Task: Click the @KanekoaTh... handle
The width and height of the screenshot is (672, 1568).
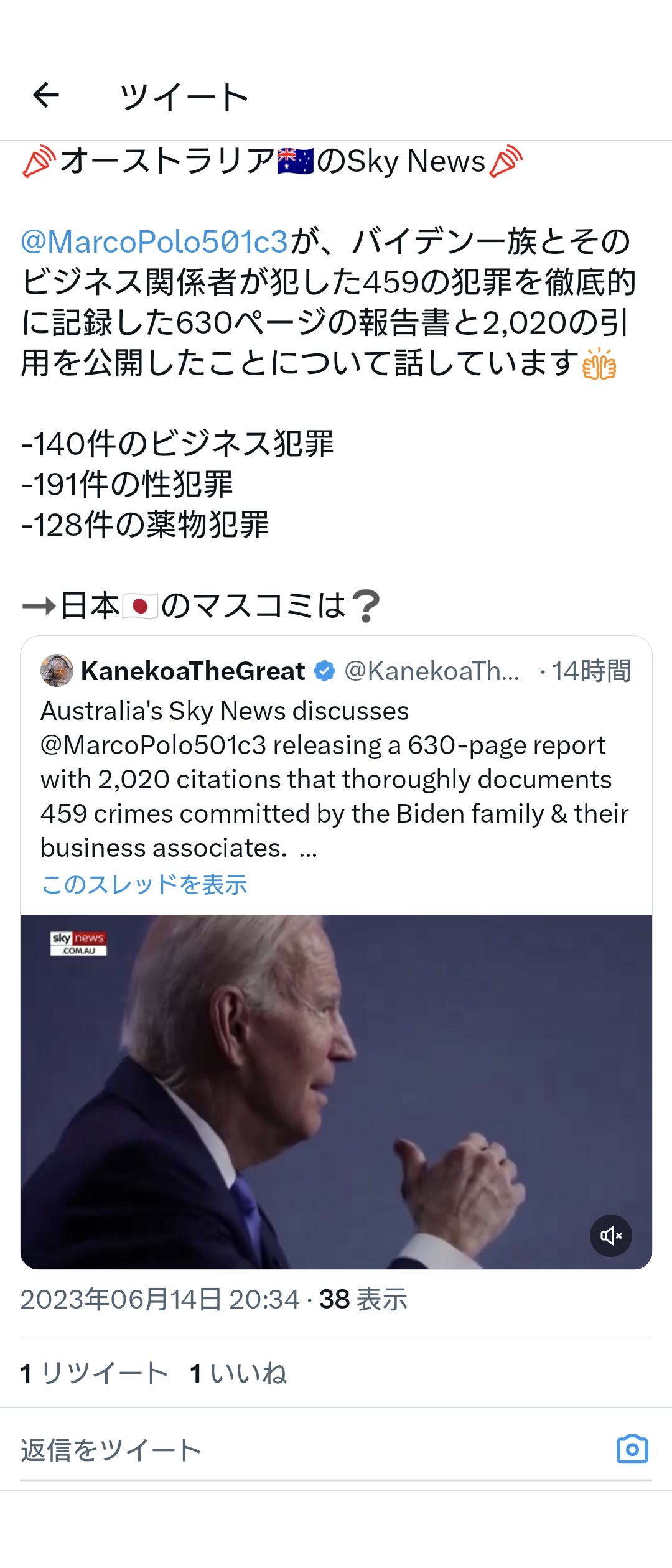Action: (x=432, y=671)
